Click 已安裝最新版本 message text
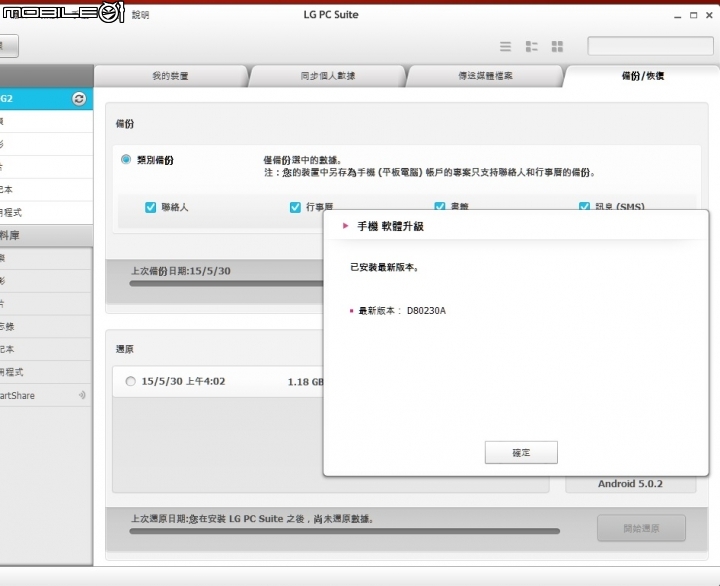This screenshot has height=586, width=720. point(384,267)
